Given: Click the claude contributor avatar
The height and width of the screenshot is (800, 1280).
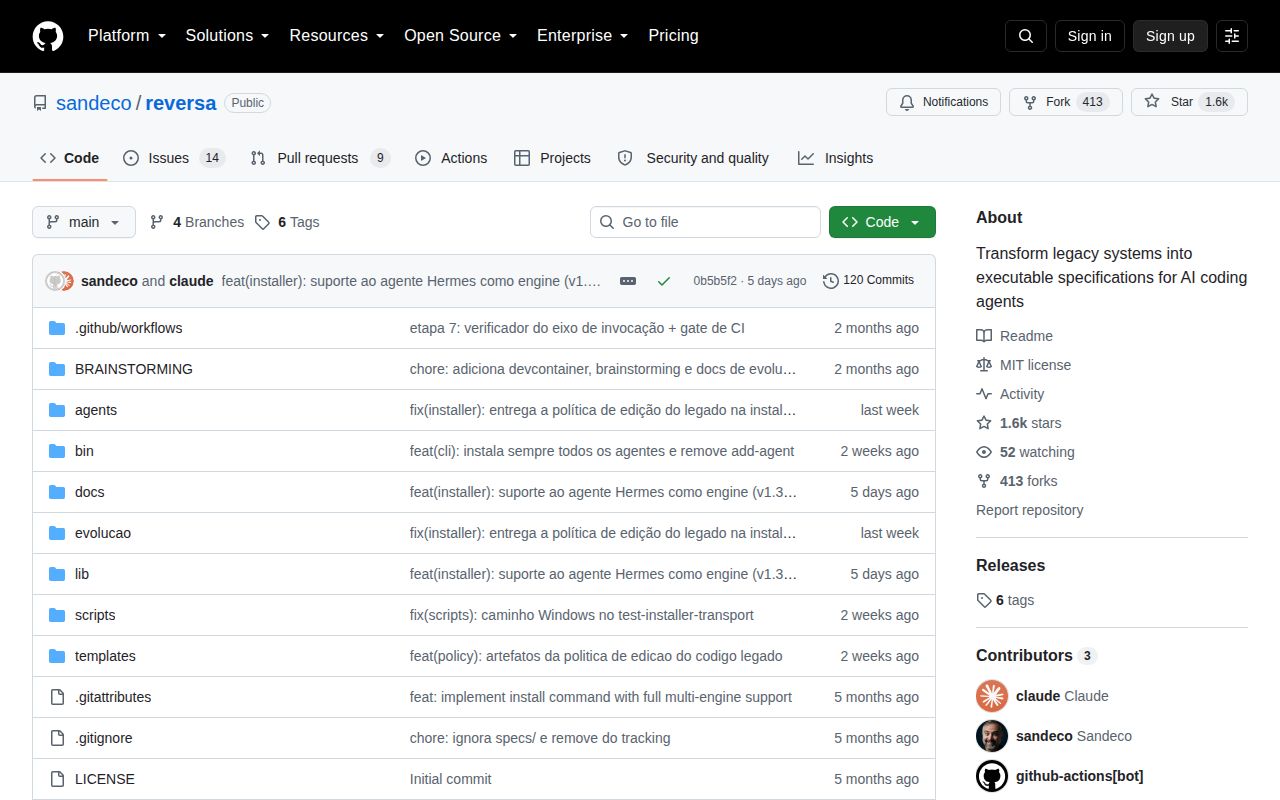Looking at the screenshot, I should pos(992,696).
